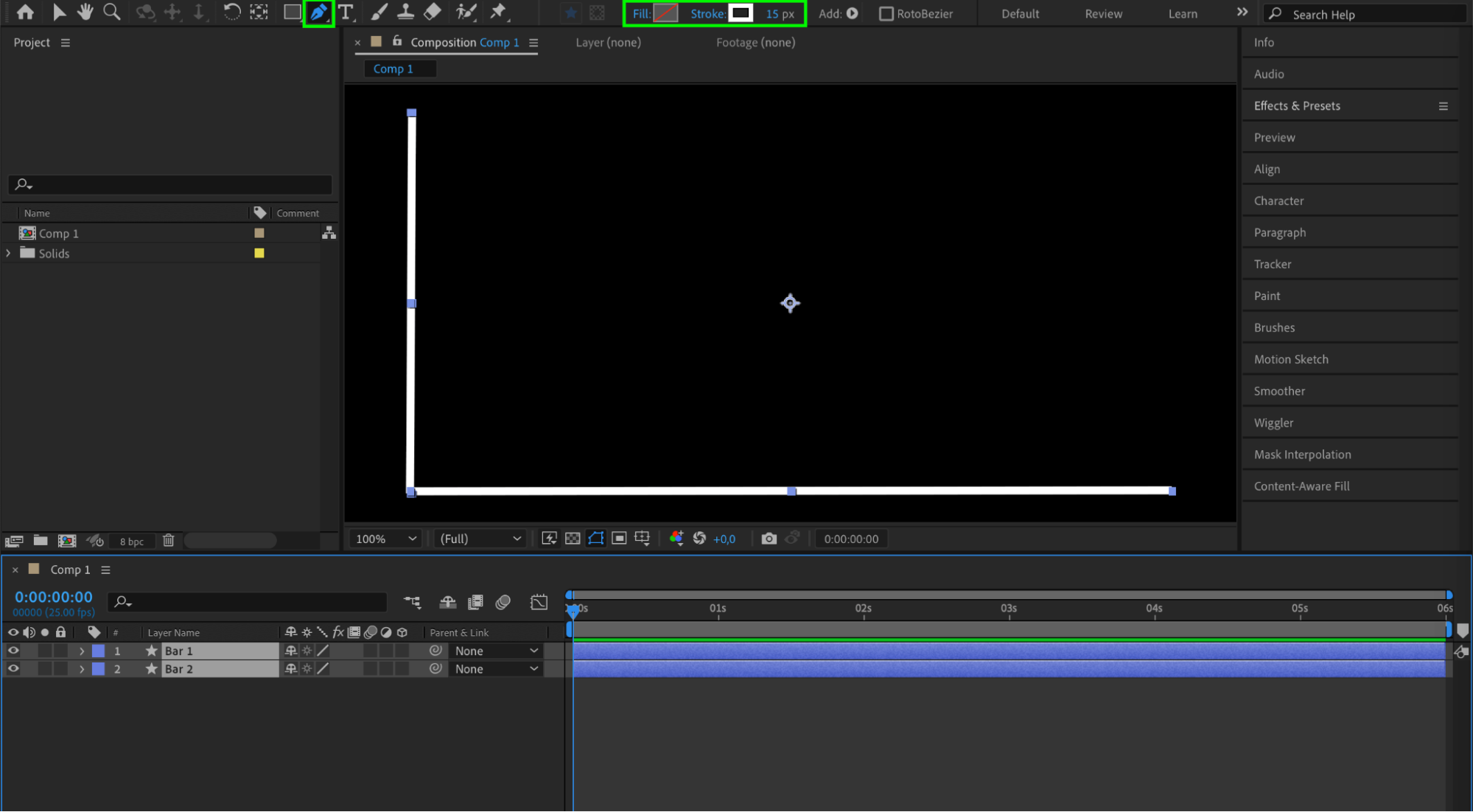The height and width of the screenshot is (812, 1473).
Task: Select the Type tool
Action: point(346,13)
